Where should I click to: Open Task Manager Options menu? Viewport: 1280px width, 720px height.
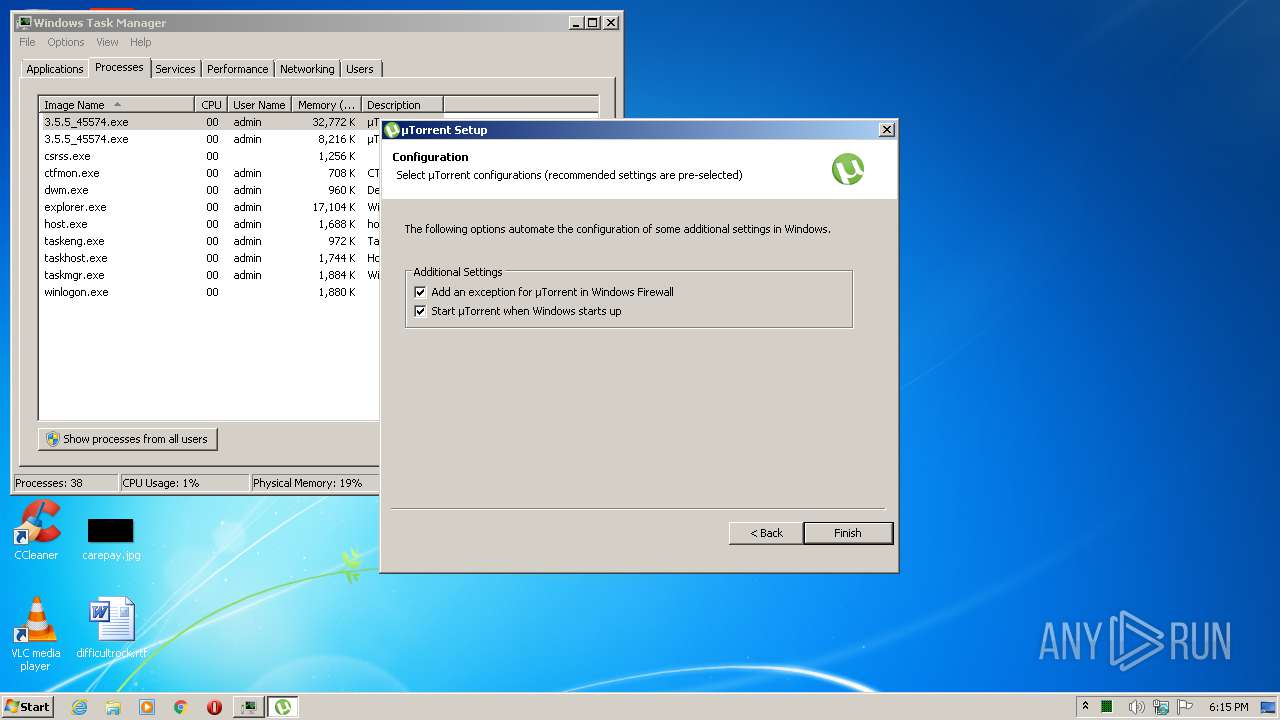pos(66,42)
